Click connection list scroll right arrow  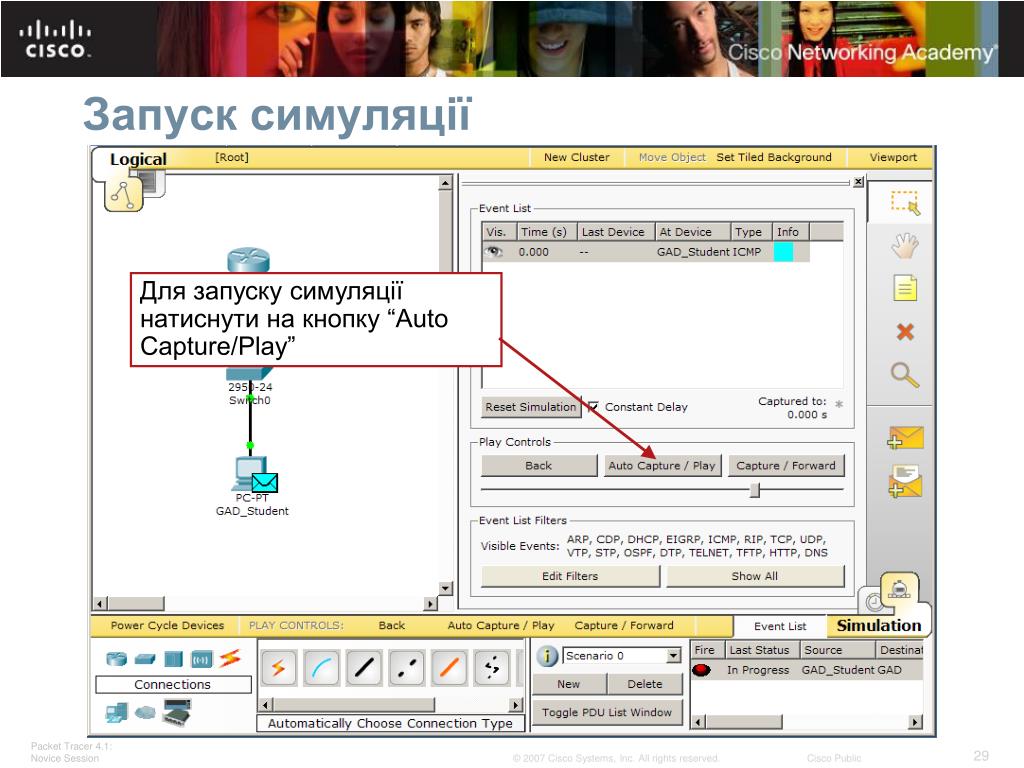click(516, 705)
